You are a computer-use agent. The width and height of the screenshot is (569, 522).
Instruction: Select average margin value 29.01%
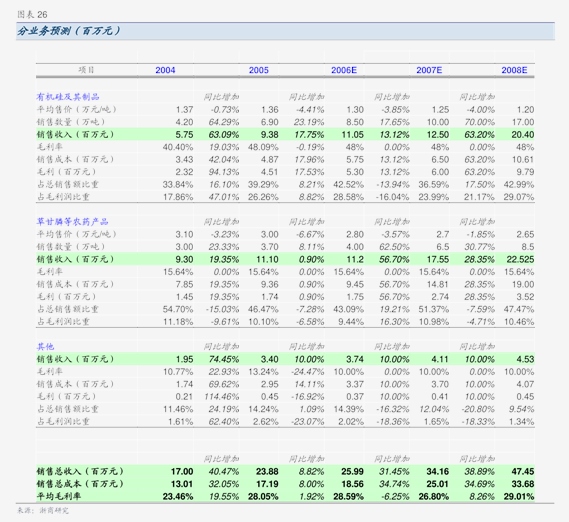click(x=519, y=496)
